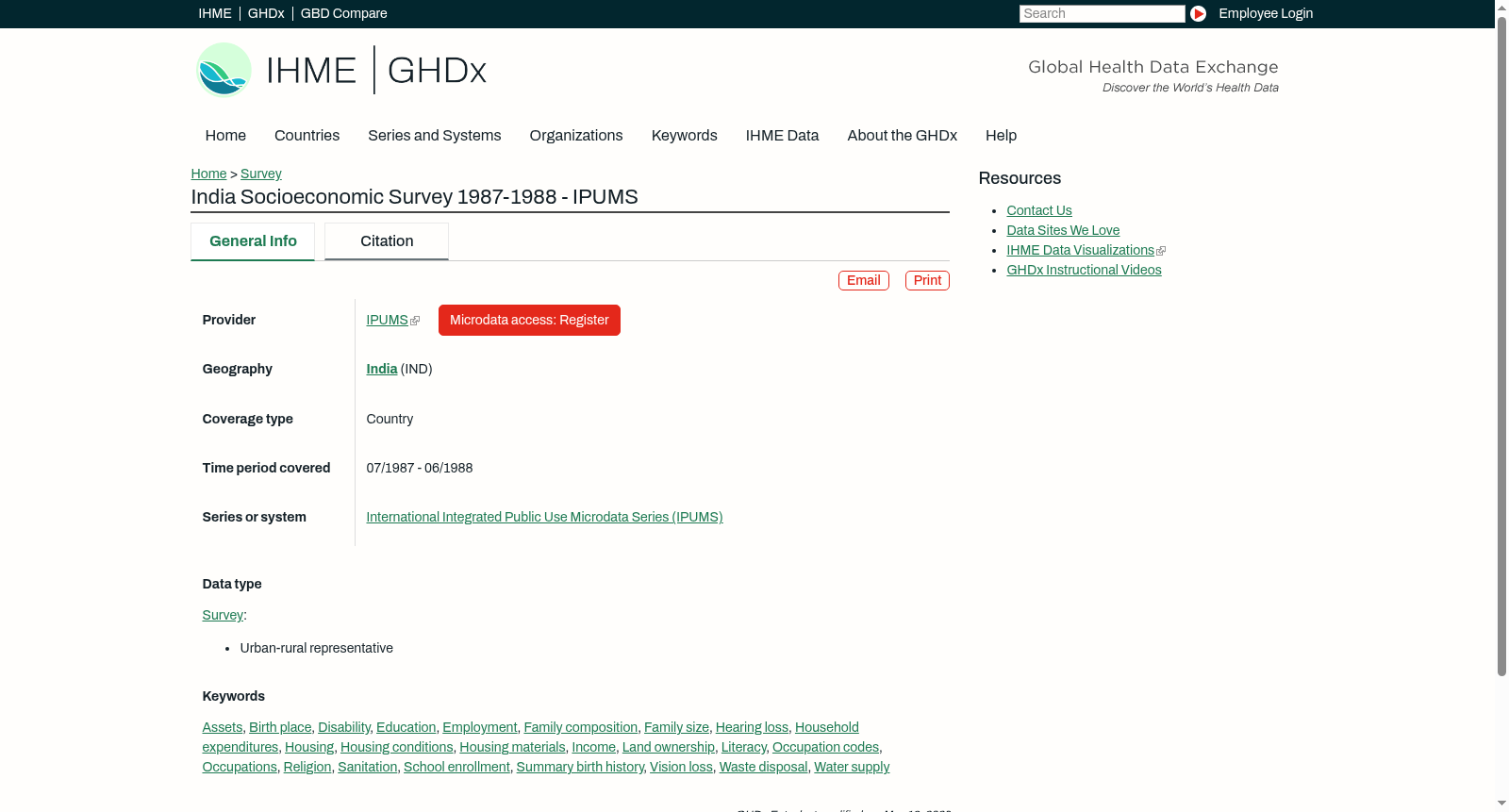1509x812 pixels.
Task: Click the scrollbar down arrow
Action: point(1501,804)
